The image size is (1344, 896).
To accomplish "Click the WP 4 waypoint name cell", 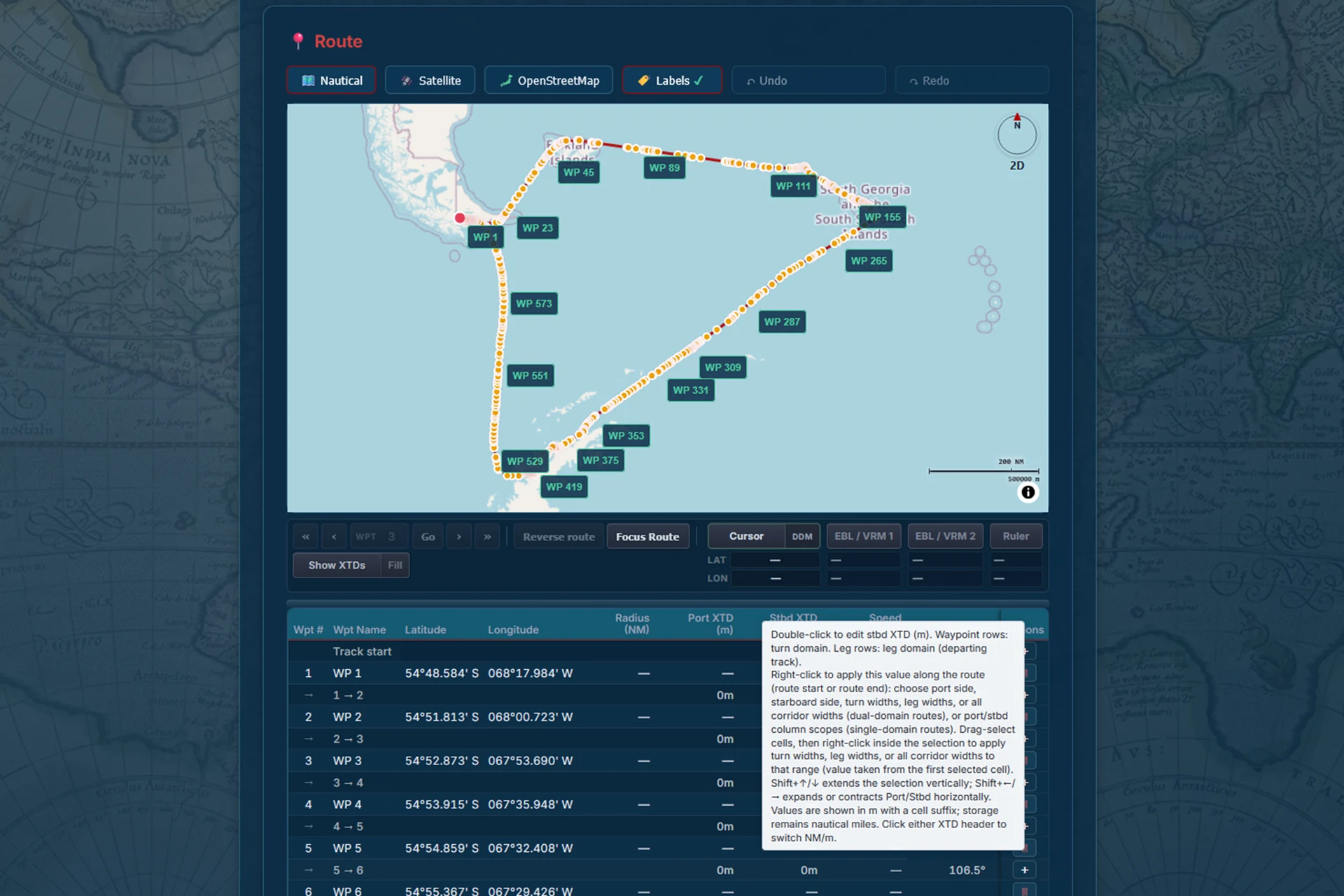I will pos(347,804).
